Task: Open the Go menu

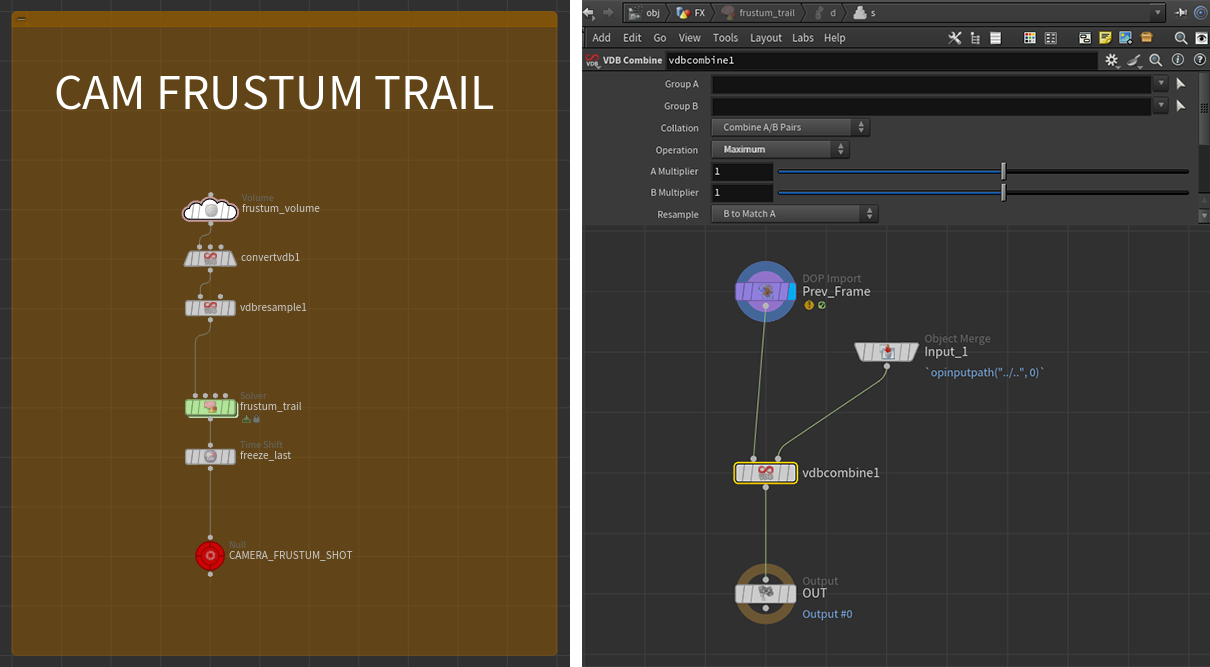Action: tap(660, 38)
